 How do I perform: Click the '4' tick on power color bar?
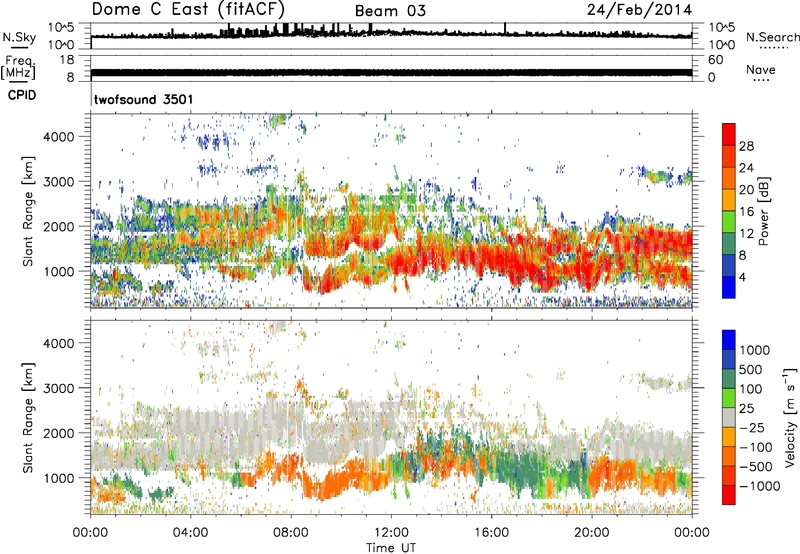point(742,277)
